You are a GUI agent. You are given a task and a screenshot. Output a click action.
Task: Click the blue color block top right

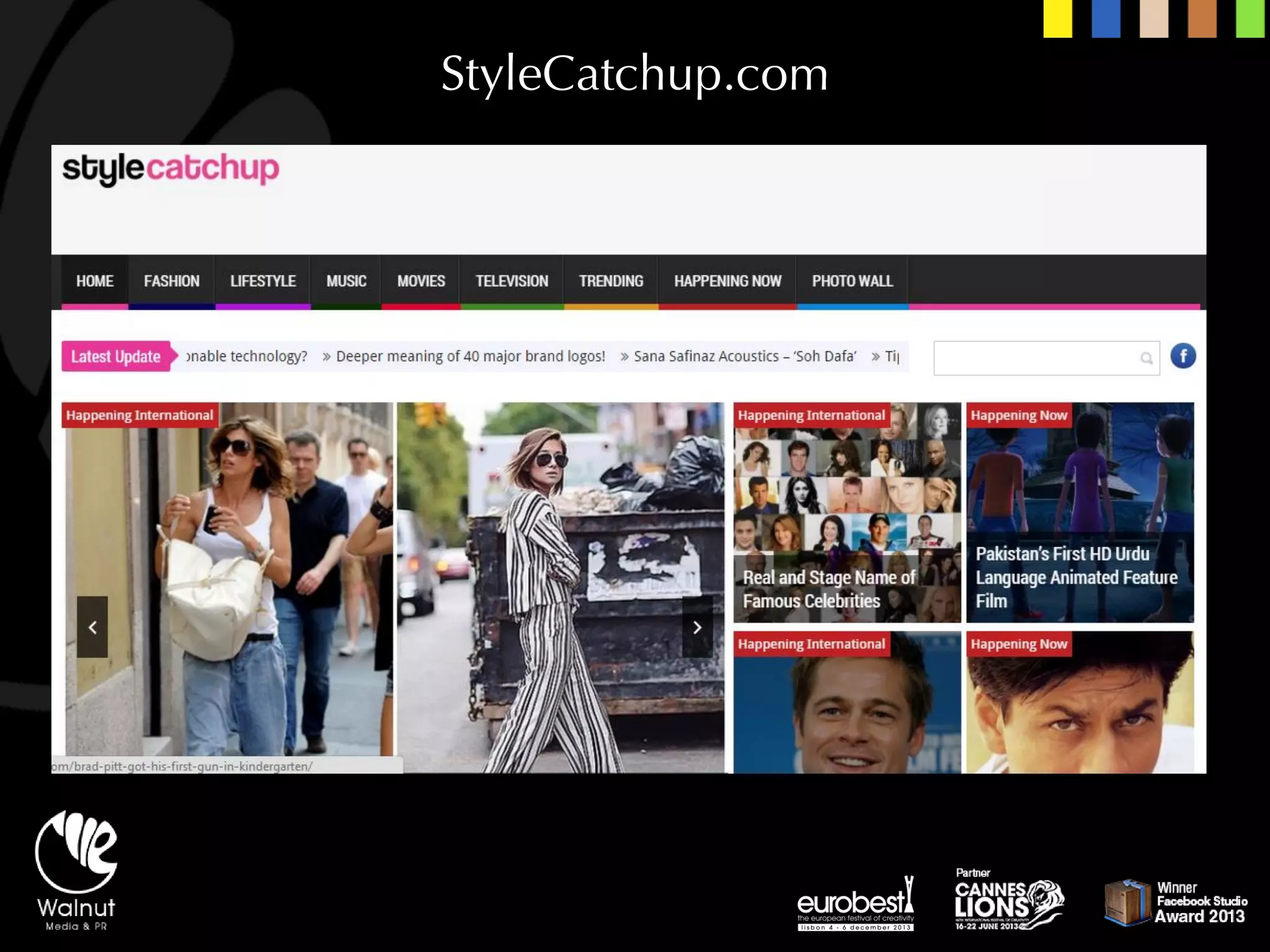pyautogui.click(x=1106, y=19)
